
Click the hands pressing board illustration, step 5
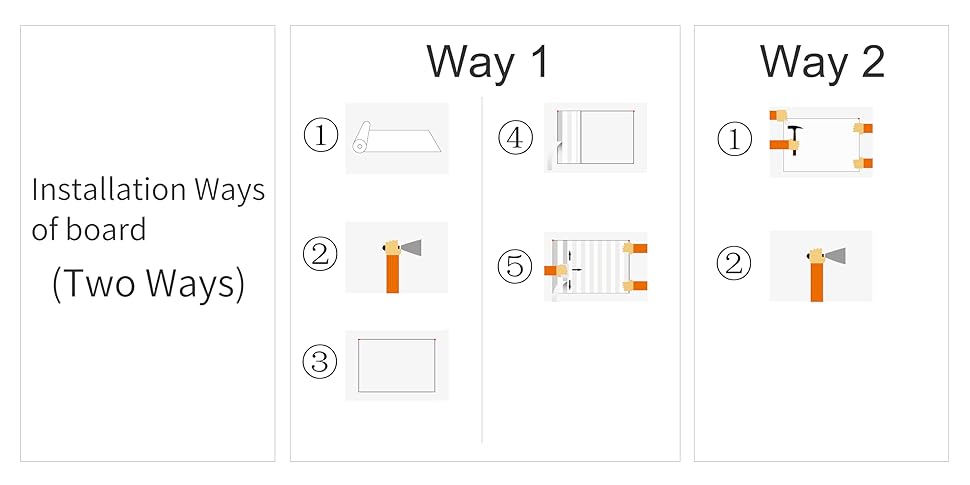click(595, 267)
